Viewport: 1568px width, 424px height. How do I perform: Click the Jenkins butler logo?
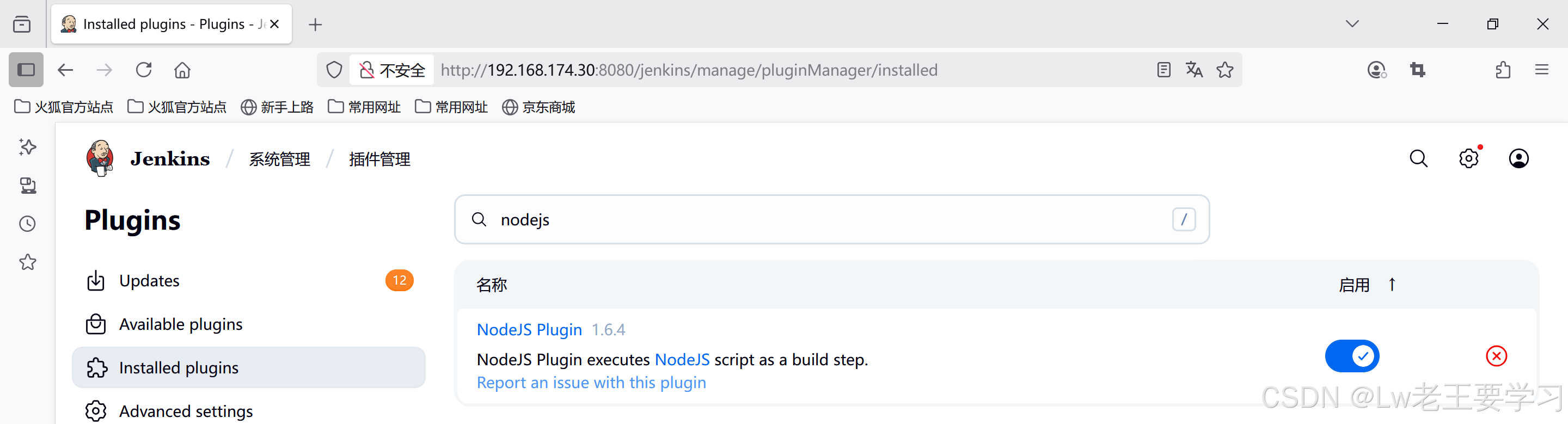[x=100, y=158]
